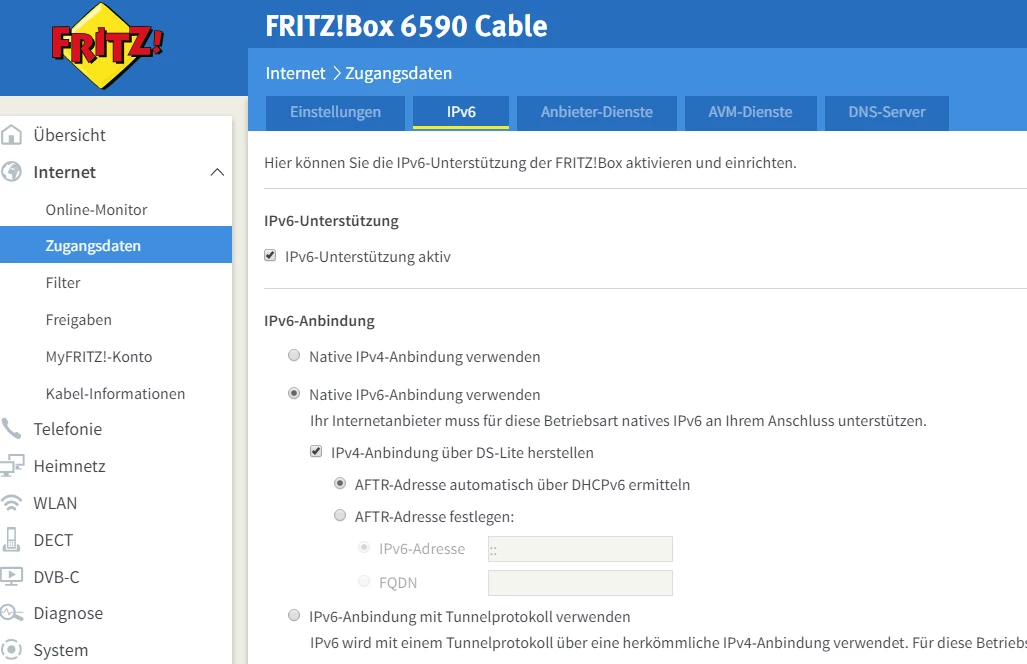1027x664 pixels.
Task: Toggle the IPv6-Unterstützung aktiv checkbox
Action: click(270, 257)
